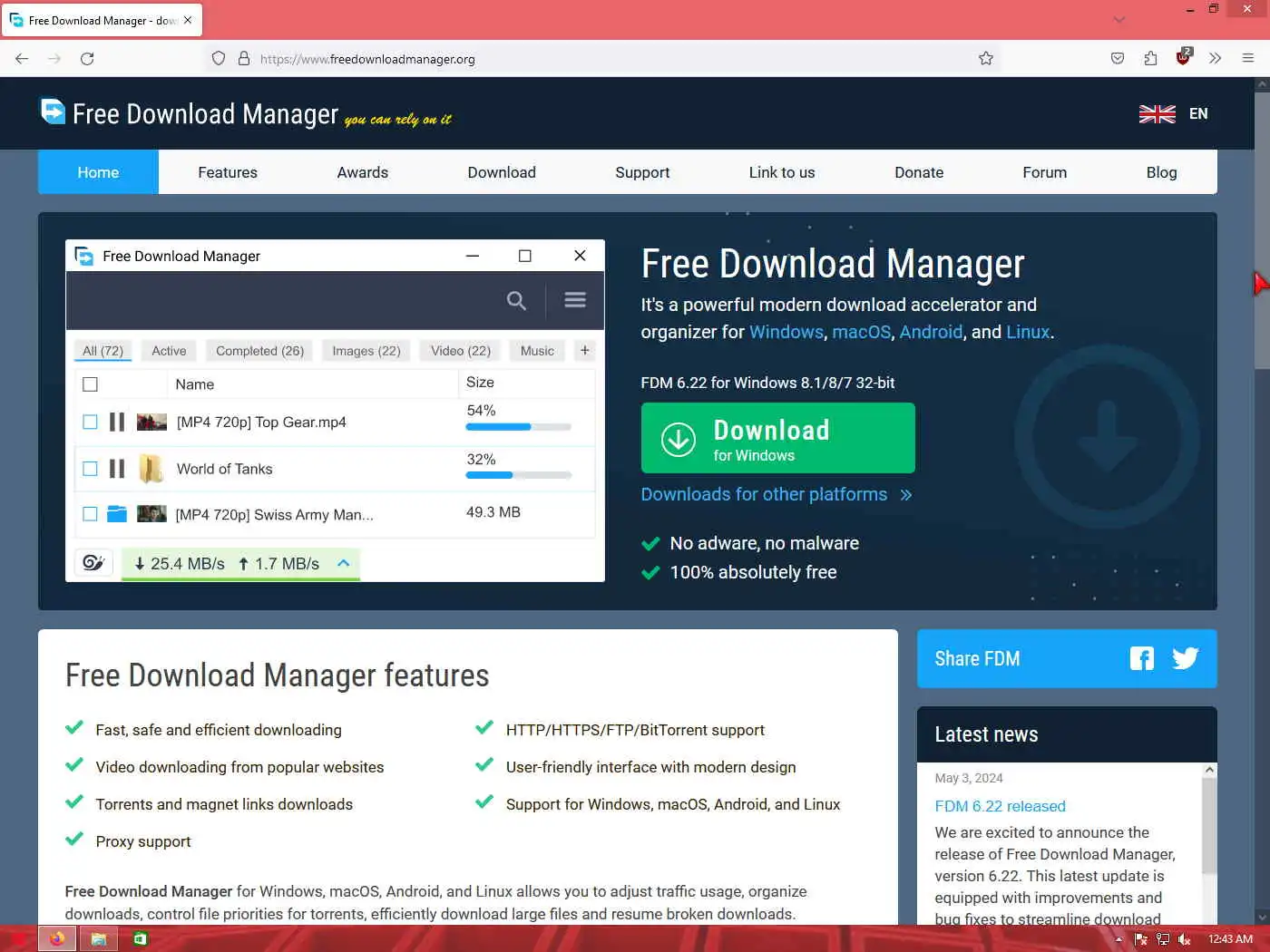This screenshot has height=952, width=1270.
Task: Click the browser reload button
Action: (x=87, y=58)
